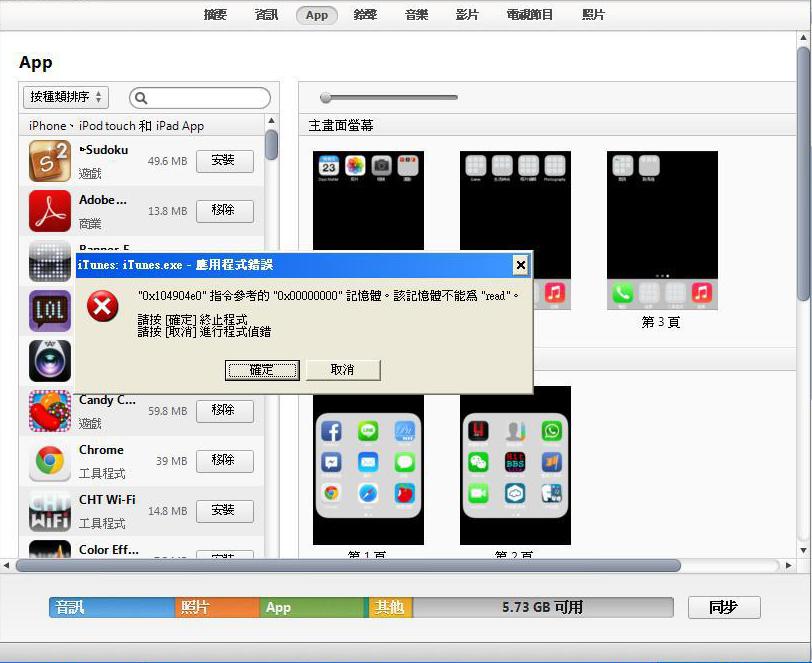The height and width of the screenshot is (663, 812).
Task: Click LINE icon in page 1 folder
Action: [x=368, y=431]
